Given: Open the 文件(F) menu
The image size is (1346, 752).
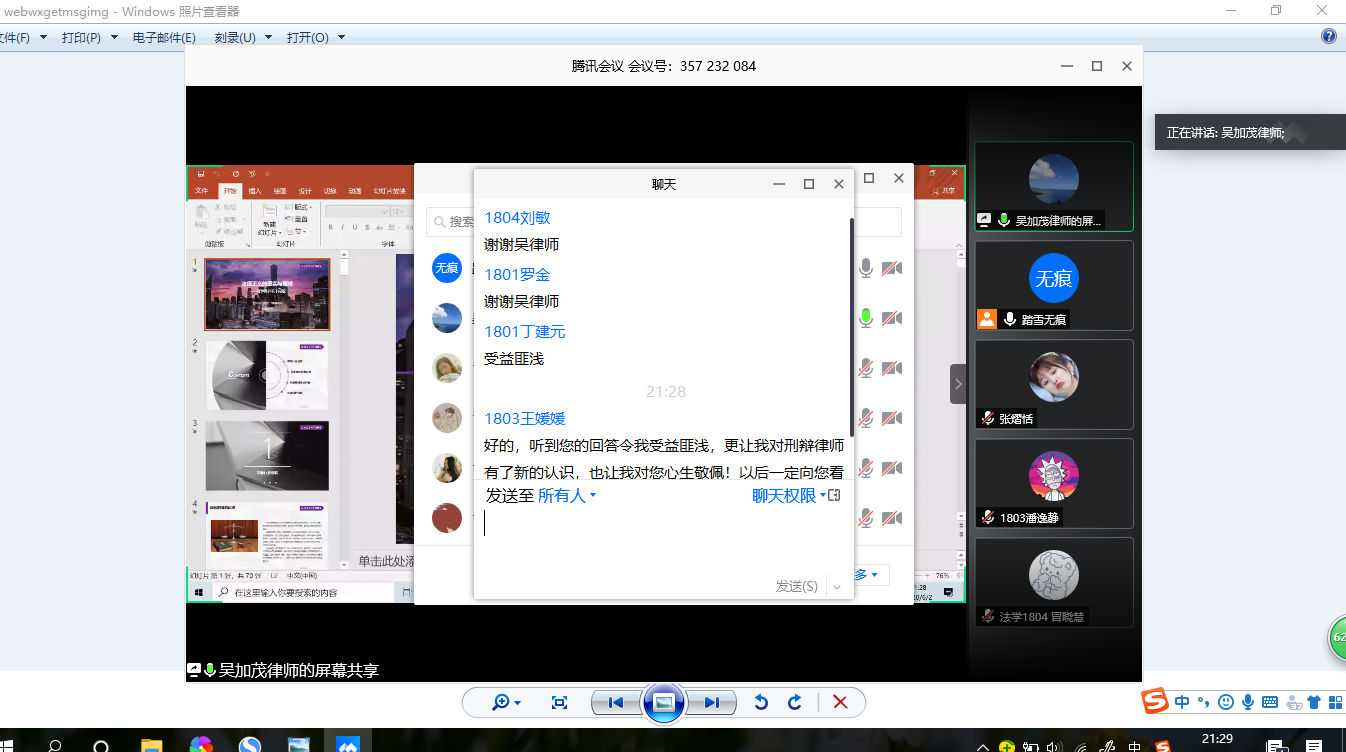Looking at the screenshot, I should (x=16, y=38).
